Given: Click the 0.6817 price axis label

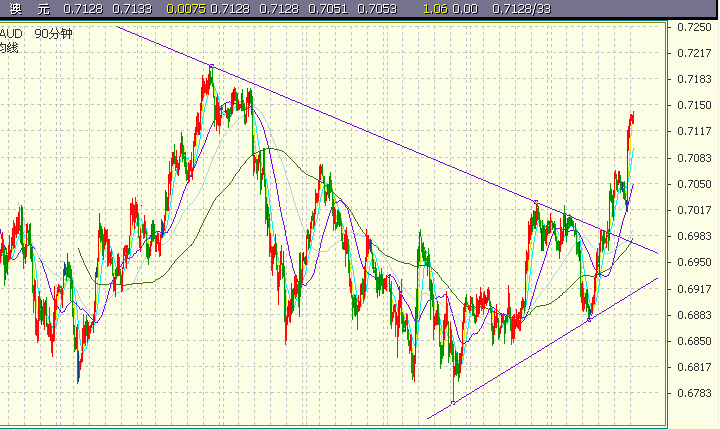Looking at the screenshot, I should [694, 367].
